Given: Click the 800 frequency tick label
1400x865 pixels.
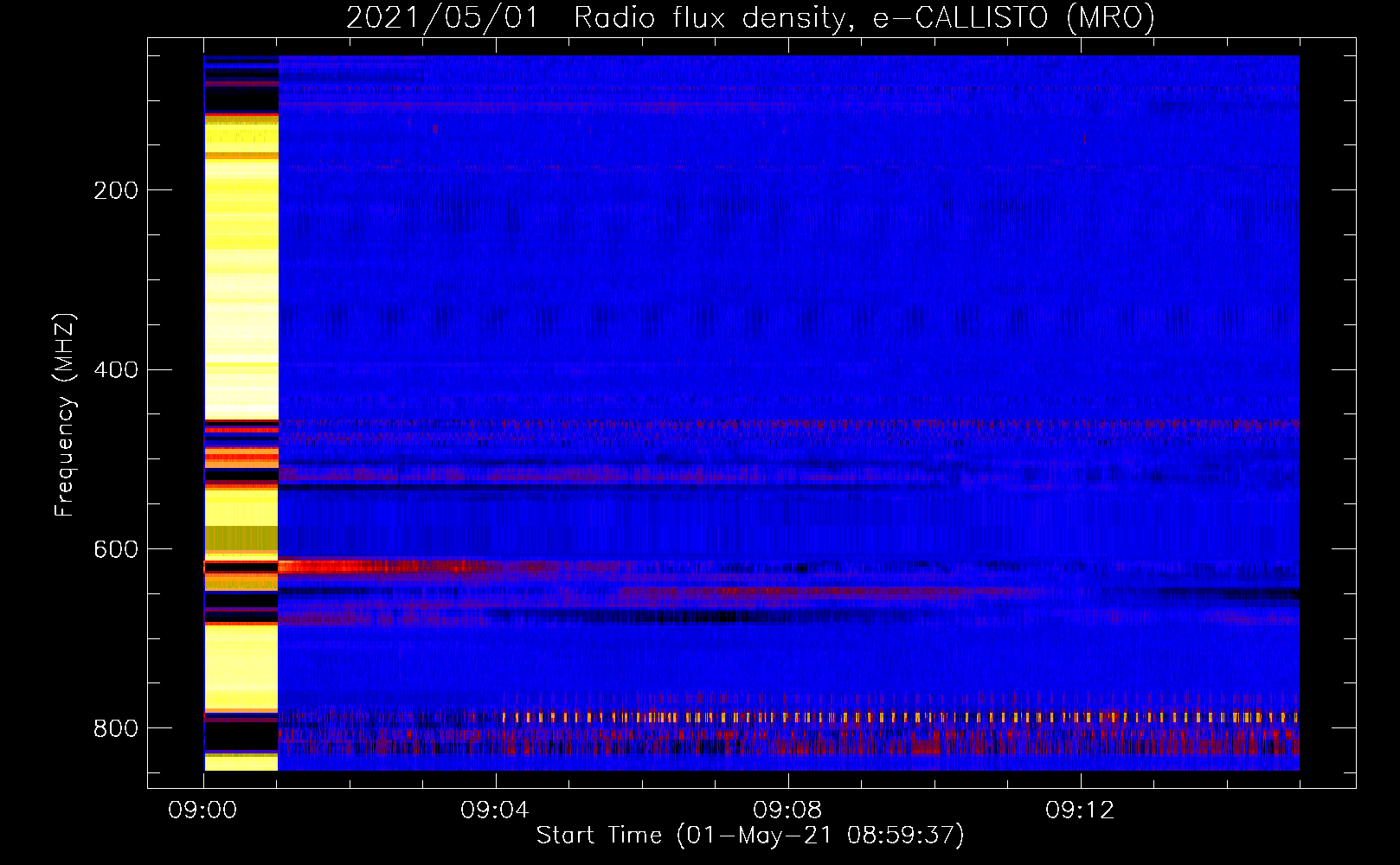Looking at the screenshot, I should pyautogui.click(x=116, y=729).
